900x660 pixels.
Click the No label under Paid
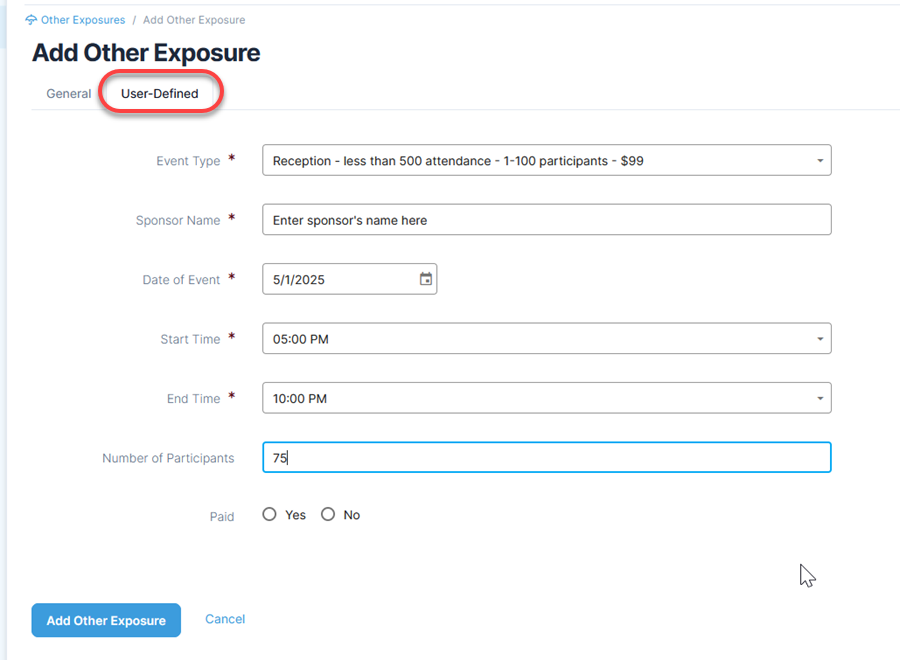tap(352, 515)
